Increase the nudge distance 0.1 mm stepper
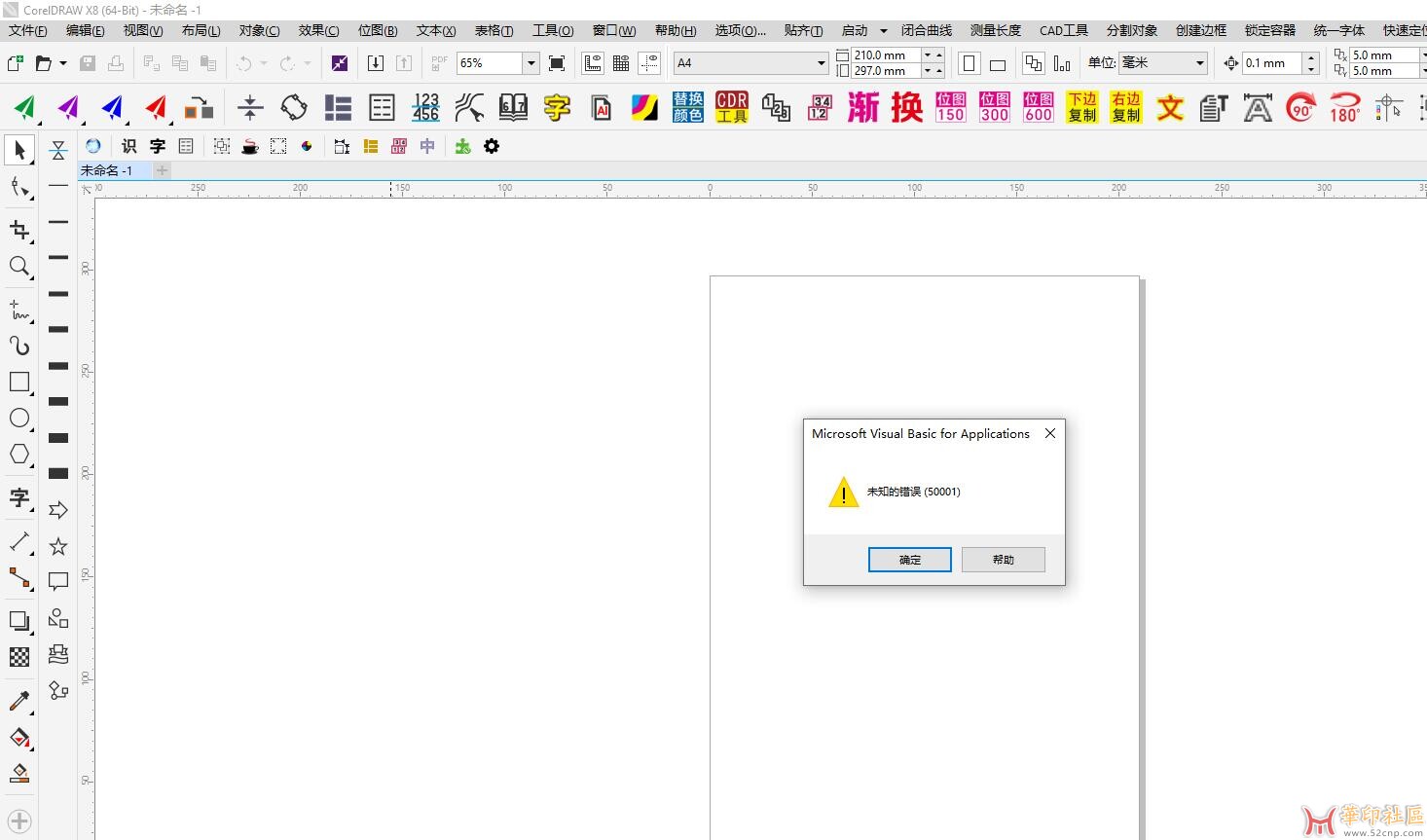Image resolution: width=1427 pixels, height=840 pixels. pos(1311,57)
